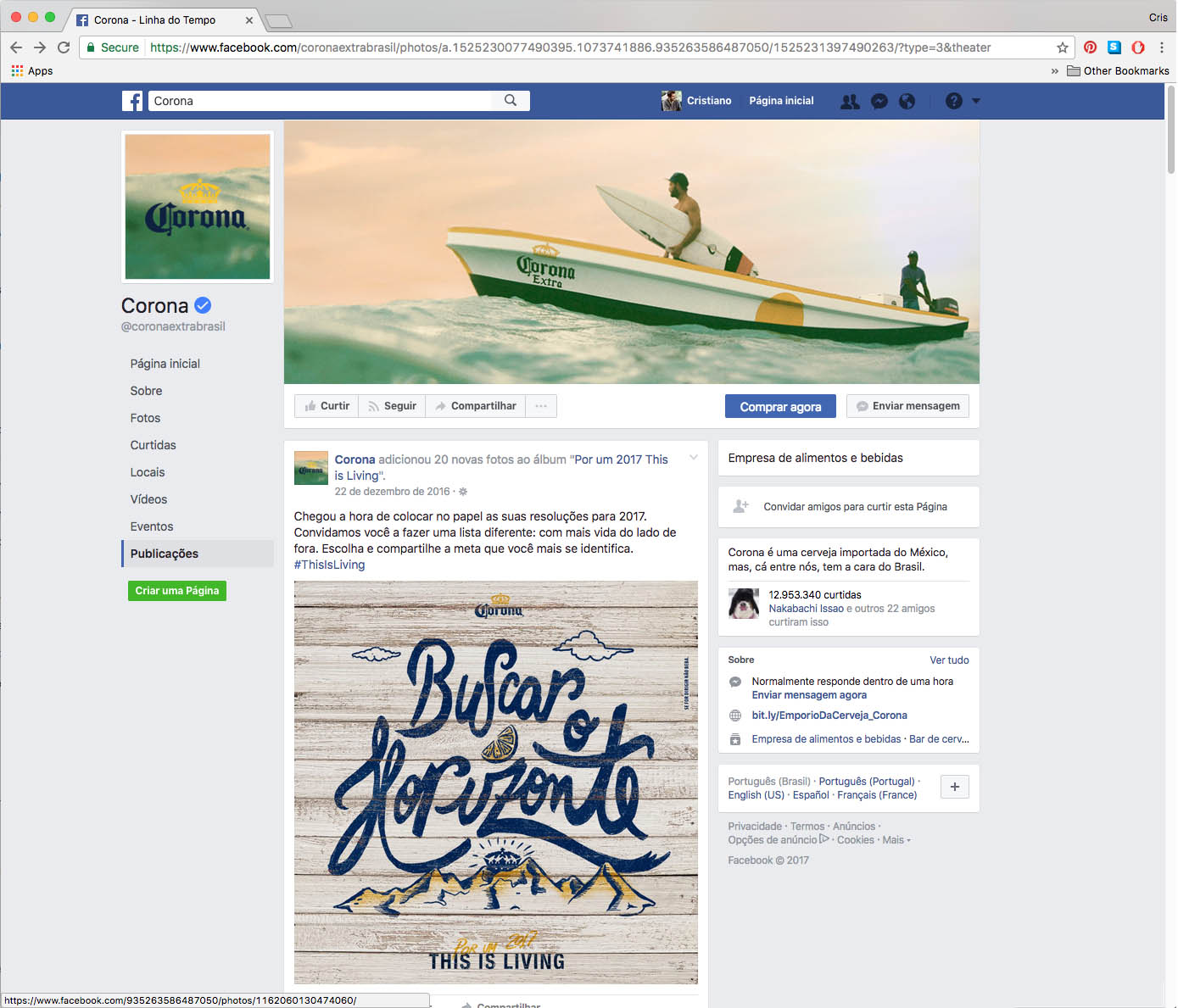Click Ver tudo in the Sobre card
The width and height of the screenshot is (1178, 1008).
pyautogui.click(x=949, y=660)
